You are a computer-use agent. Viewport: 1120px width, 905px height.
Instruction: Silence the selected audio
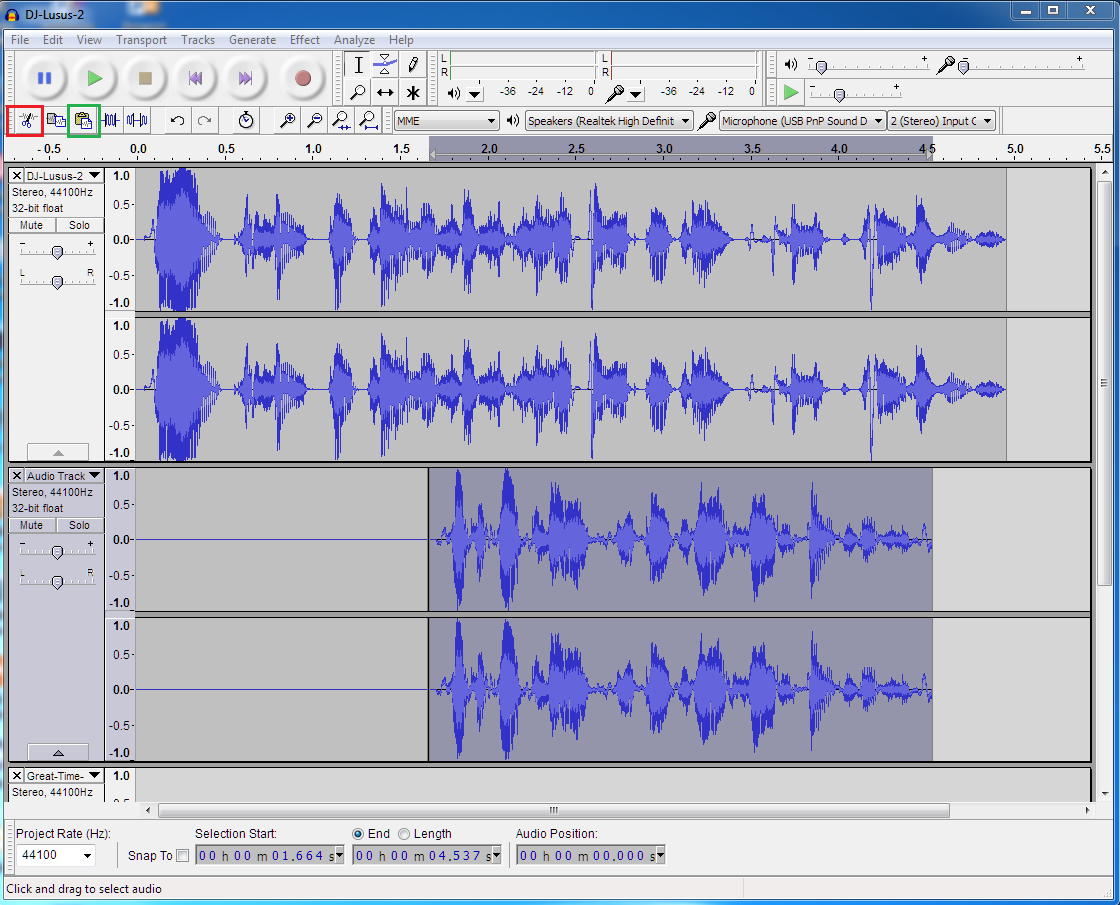tap(139, 120)
